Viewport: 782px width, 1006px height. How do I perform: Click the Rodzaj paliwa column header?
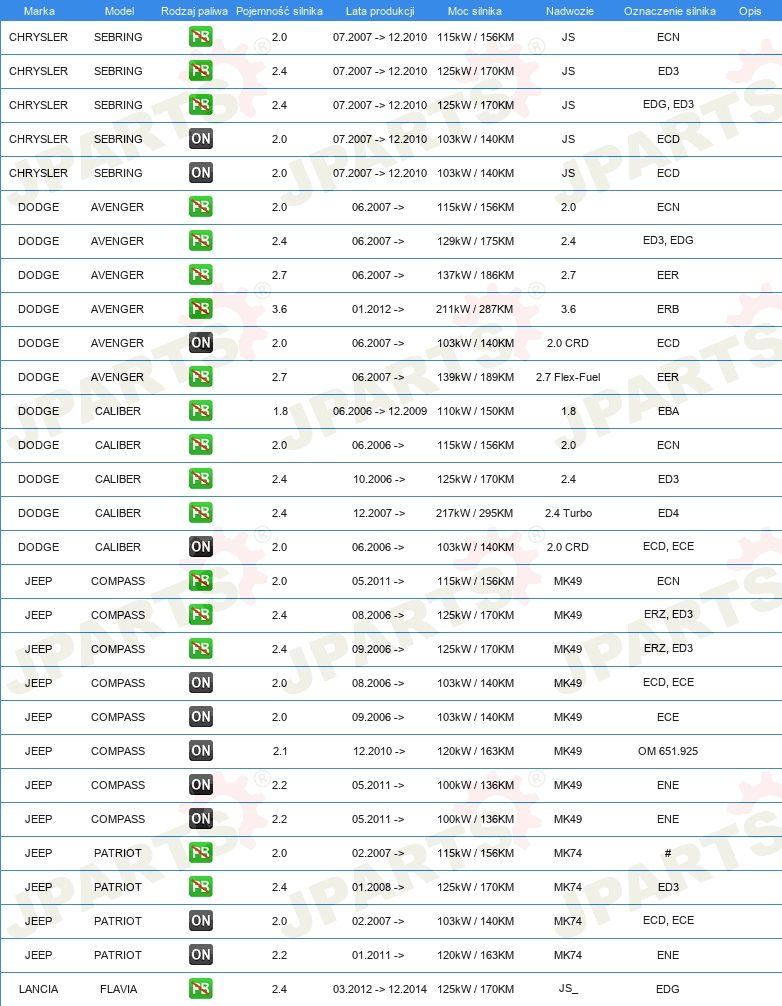tap(194, 11)
